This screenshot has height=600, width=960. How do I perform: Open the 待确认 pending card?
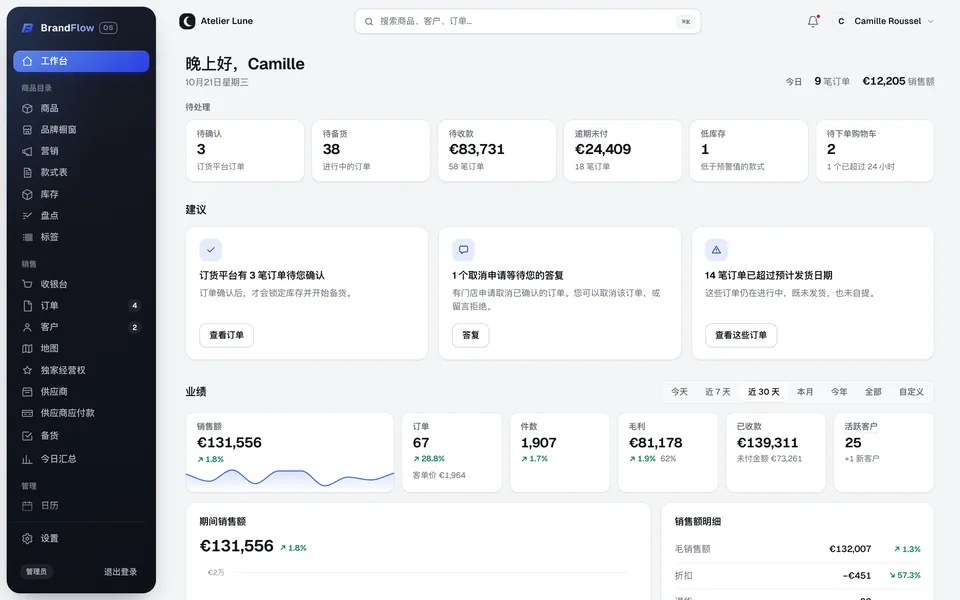[245, 151]
